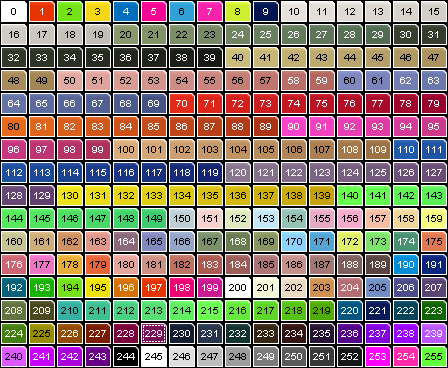Click red swatch numbered 70
This screenshot has width=448, height=368.
pos(182,104)
